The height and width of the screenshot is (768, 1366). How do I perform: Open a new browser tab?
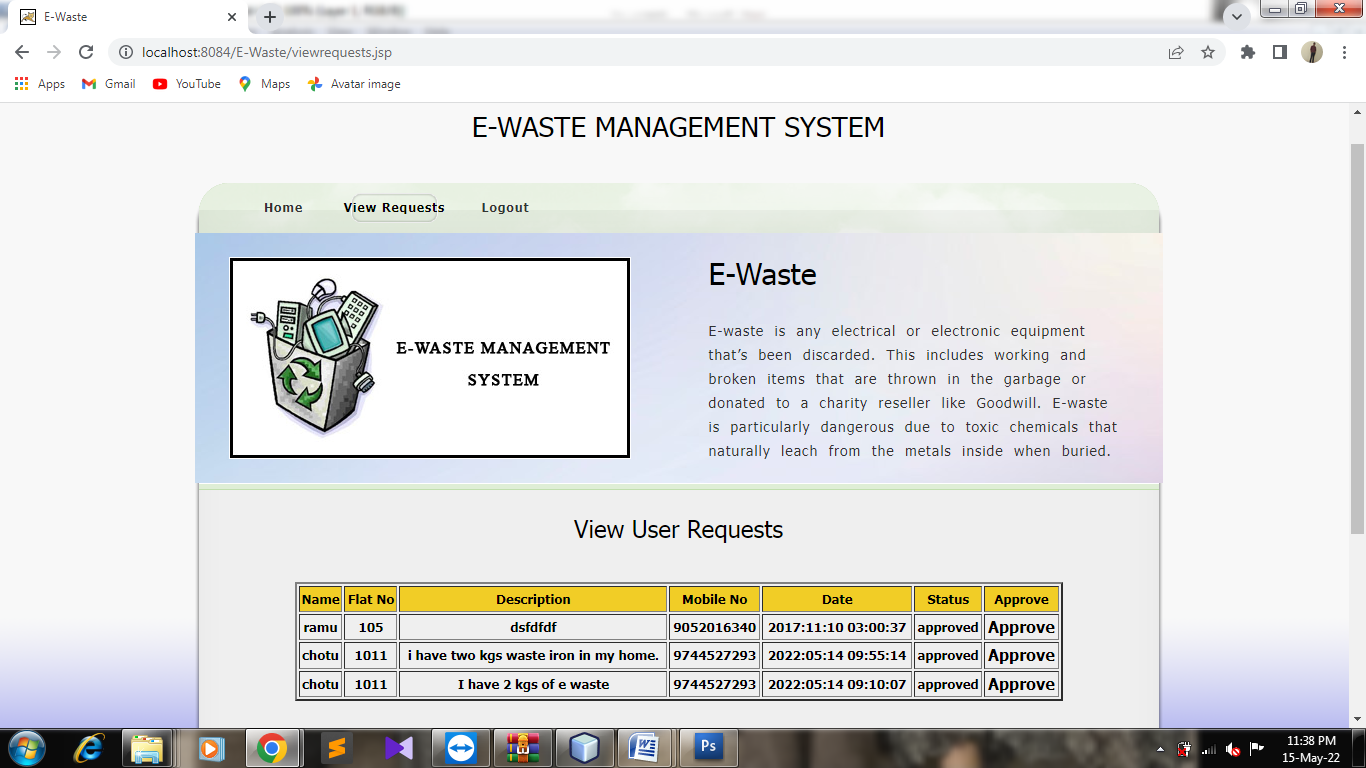269,17
